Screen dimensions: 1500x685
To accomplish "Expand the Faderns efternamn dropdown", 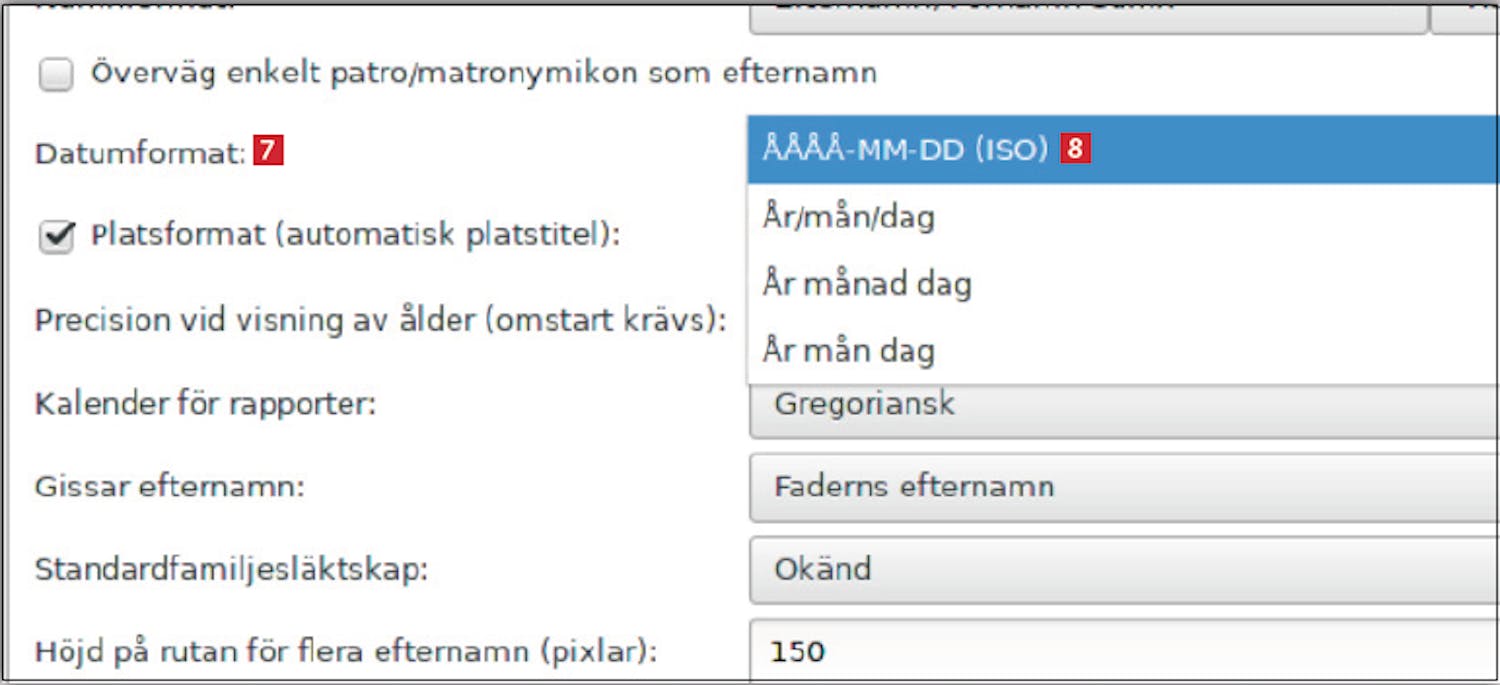I will (x=1120, y=488).
